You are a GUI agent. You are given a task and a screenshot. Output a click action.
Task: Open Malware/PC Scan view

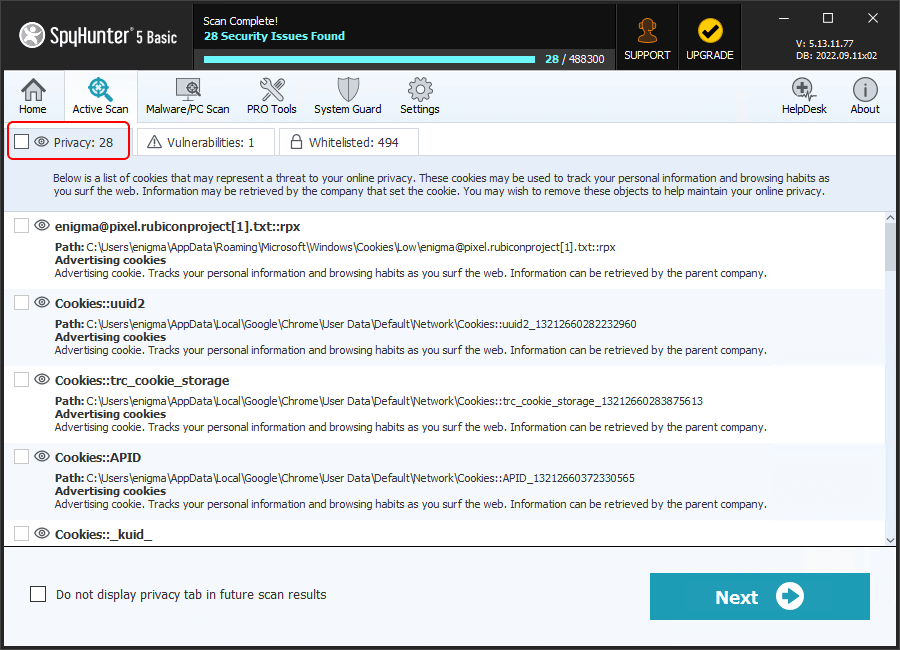tap(187, 96)
